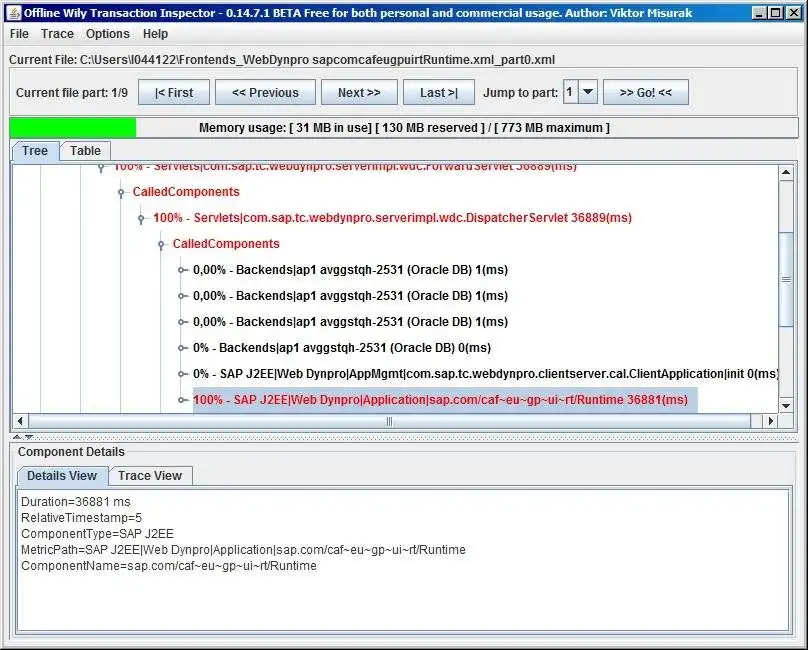This screenshot has width=808, height=650.
Task: Click the horizontal scrollbar left arrow
Action: 20,421
